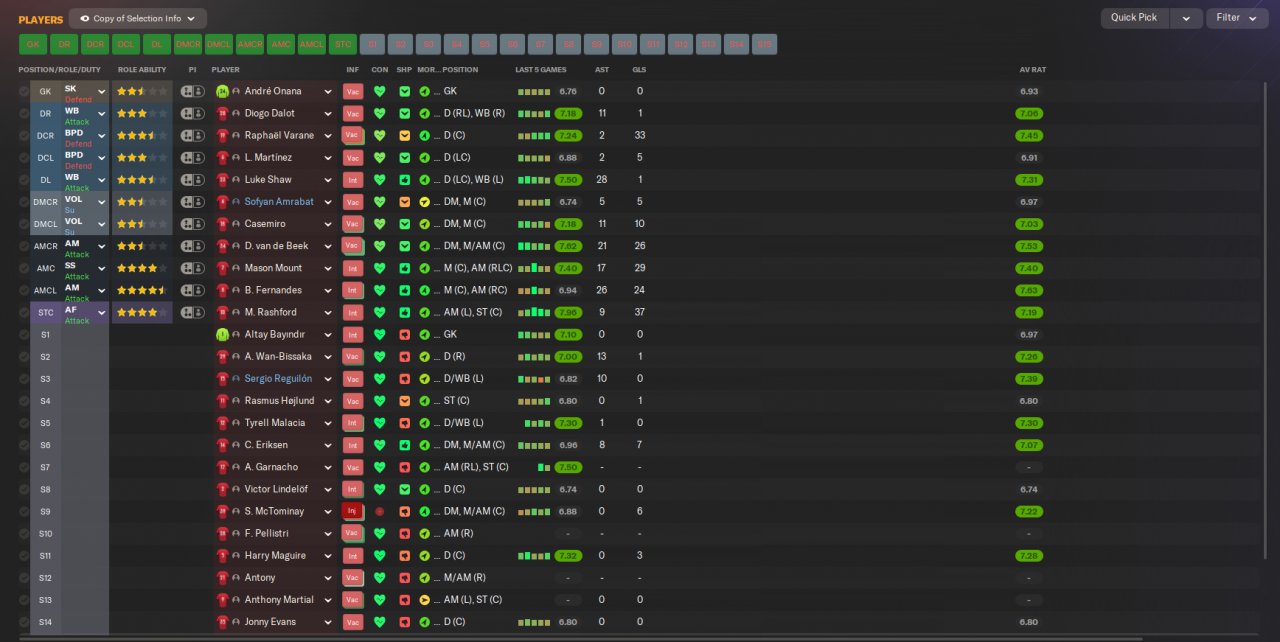Click the Quick Pick button
1280x642 pixels.
[x=1135, y=18]
